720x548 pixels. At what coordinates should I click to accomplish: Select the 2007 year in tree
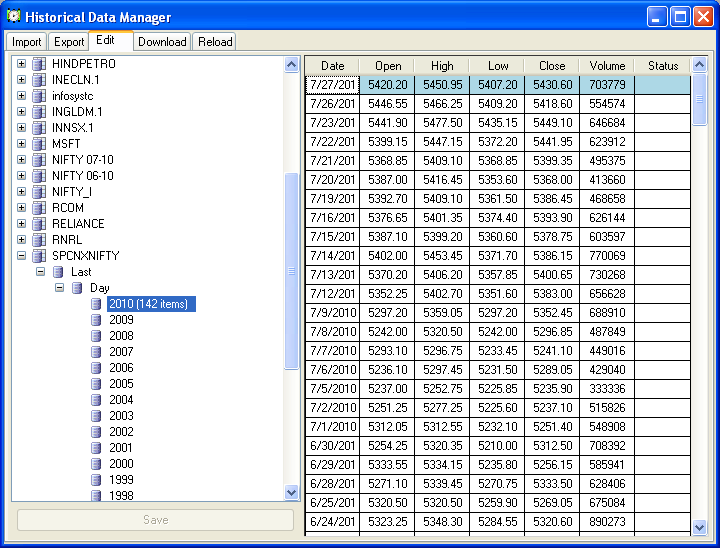(x=121, y=352)
